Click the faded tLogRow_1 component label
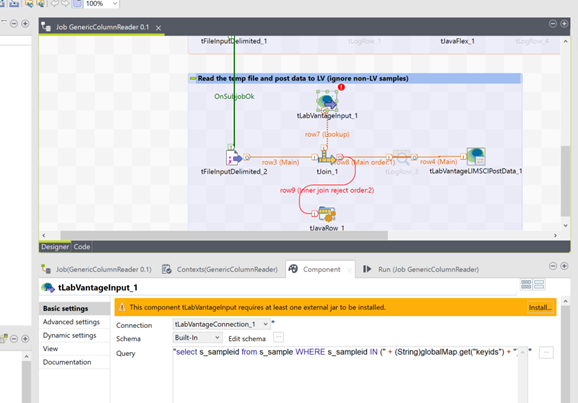Image resolution: width=578 pixels, height=403 pixels. pyautogui.click(x=364, y=41)
